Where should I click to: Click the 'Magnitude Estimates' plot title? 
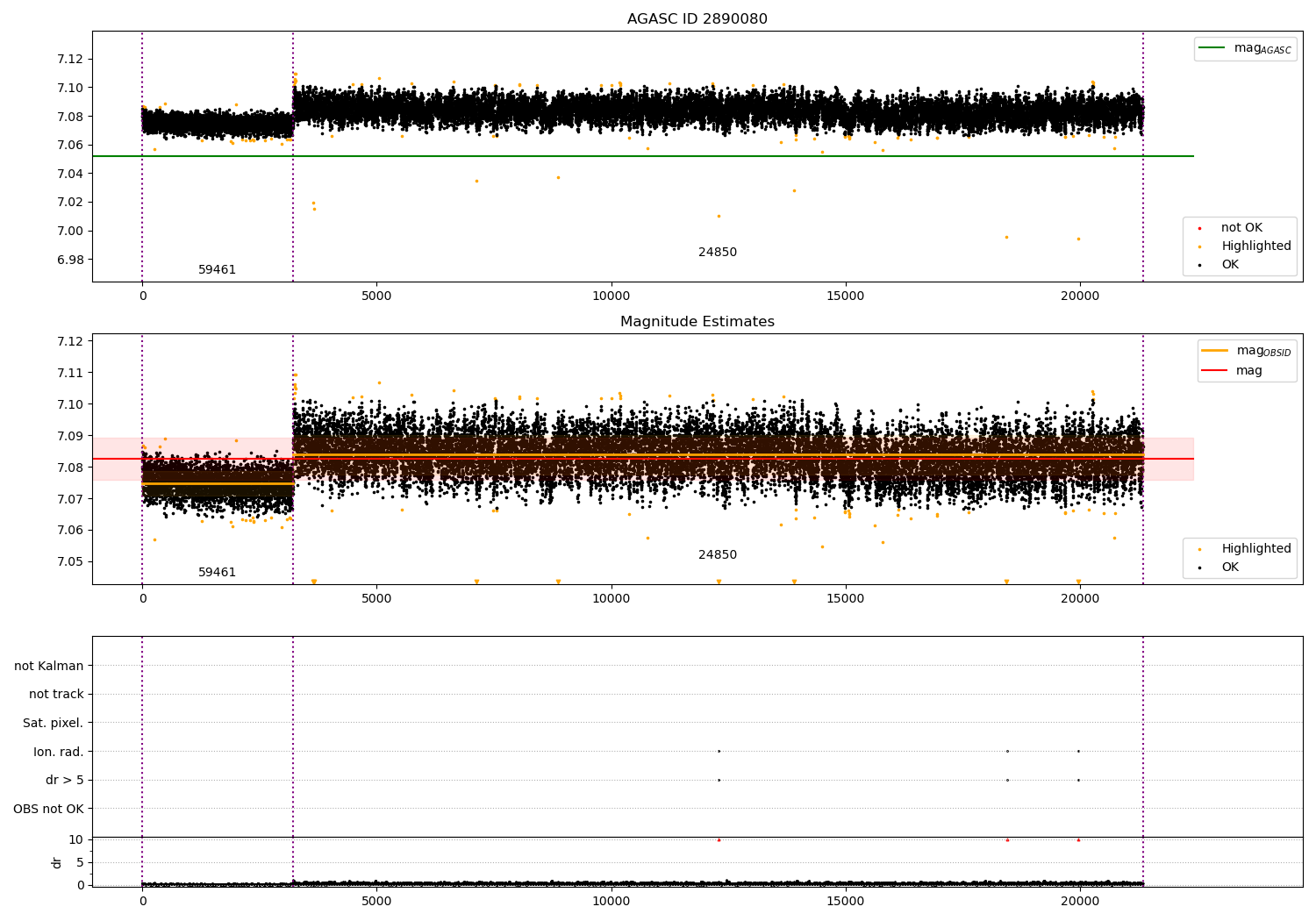coord(697,322)
